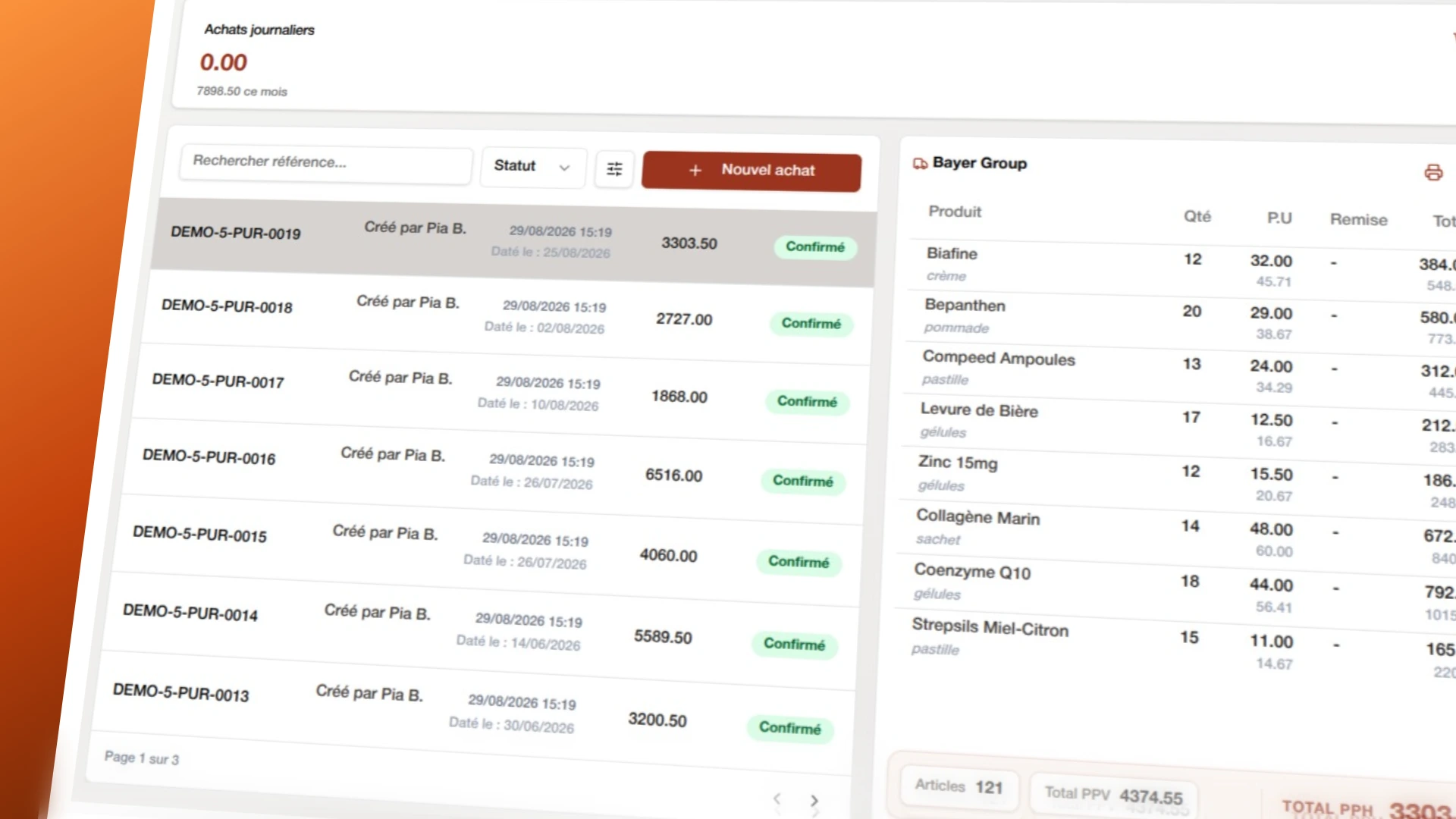The height and width of the screenshot is (819, 1456).
Task: Select purchase DEMO-5-PUR-0014
Action: 480,632
